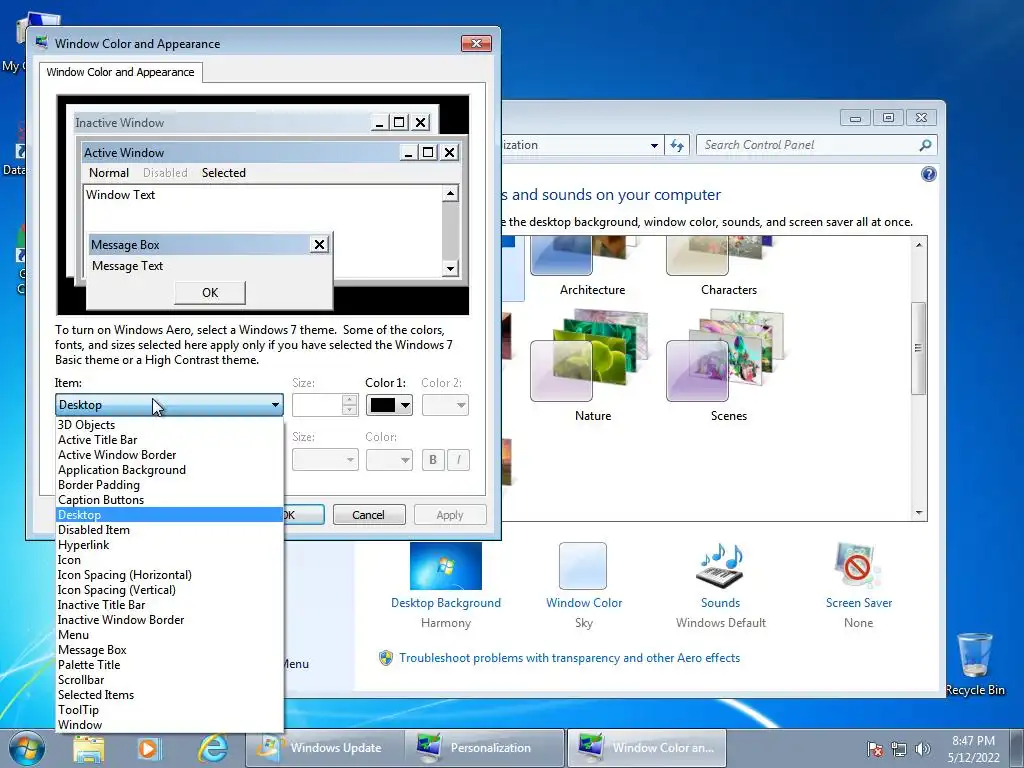Launch Internet Explorer from taskbar
The width and height of the screenshot is (1024, 768).
[x=213, y=748]
